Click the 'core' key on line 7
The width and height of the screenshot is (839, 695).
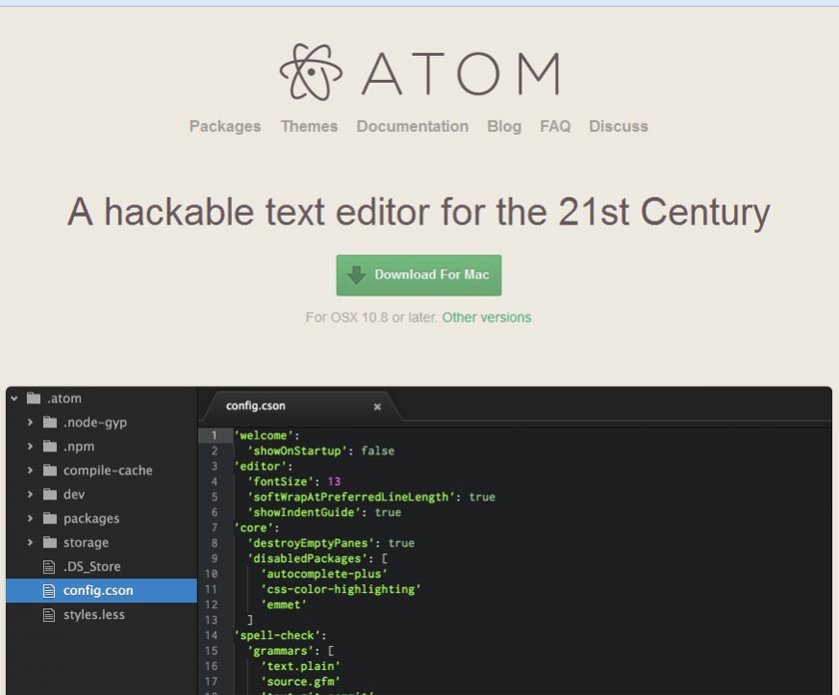click(x=254, y=528)
